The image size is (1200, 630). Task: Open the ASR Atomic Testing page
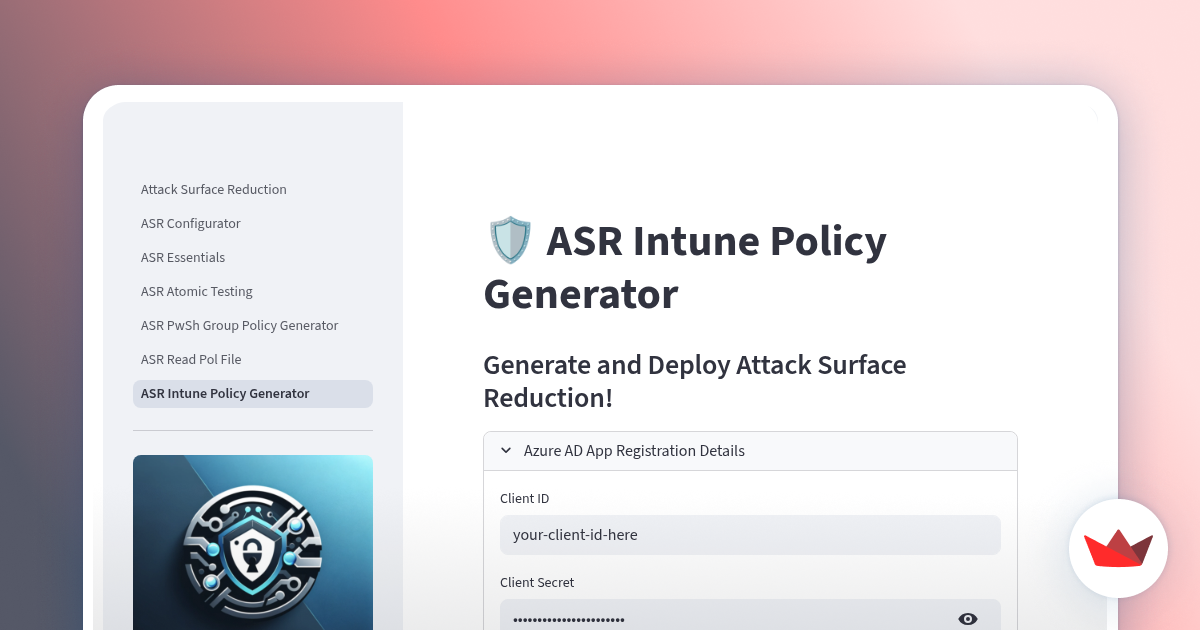[196, 291]
